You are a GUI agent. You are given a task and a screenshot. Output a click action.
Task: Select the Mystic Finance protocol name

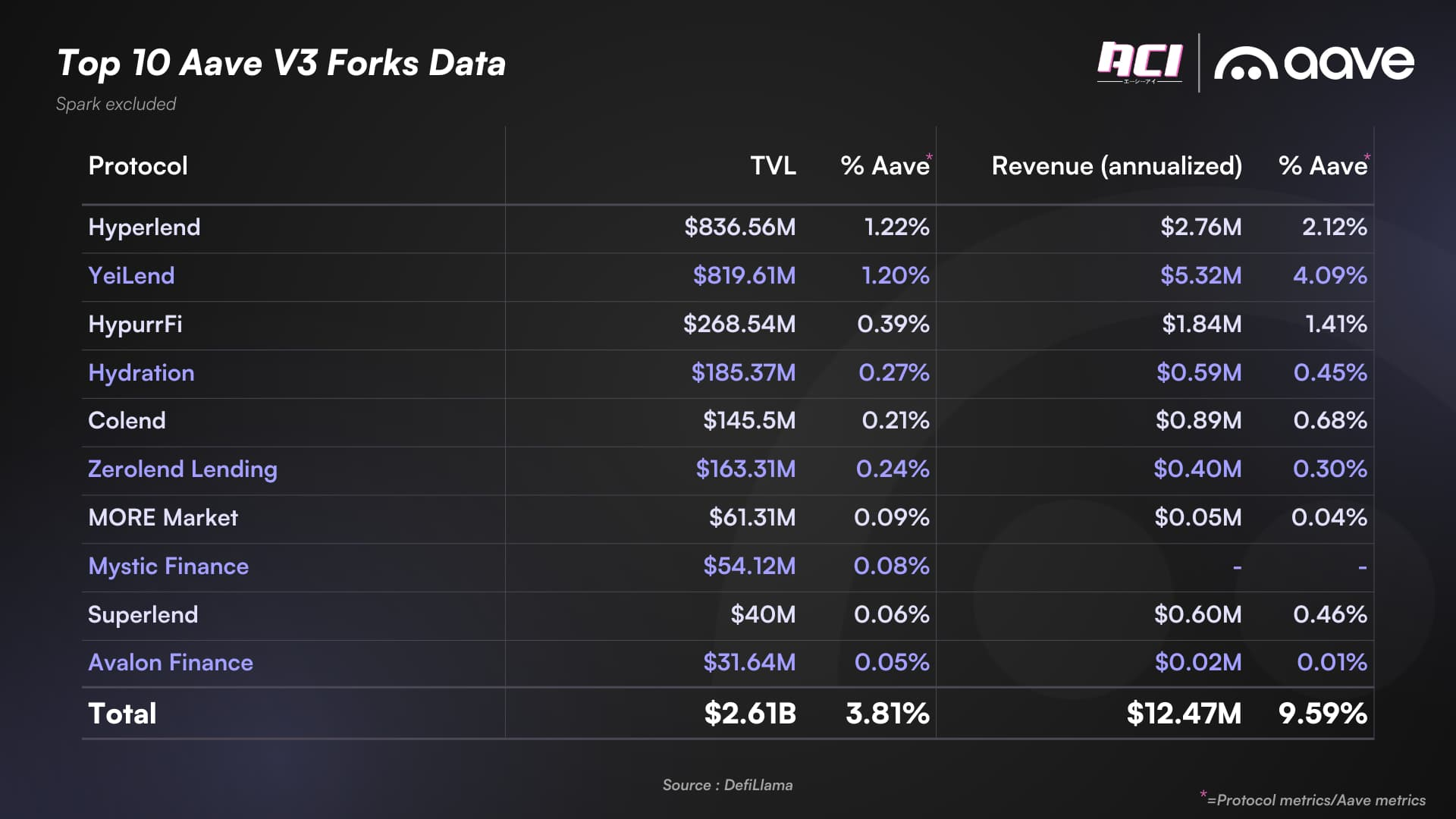coord(168,566)
